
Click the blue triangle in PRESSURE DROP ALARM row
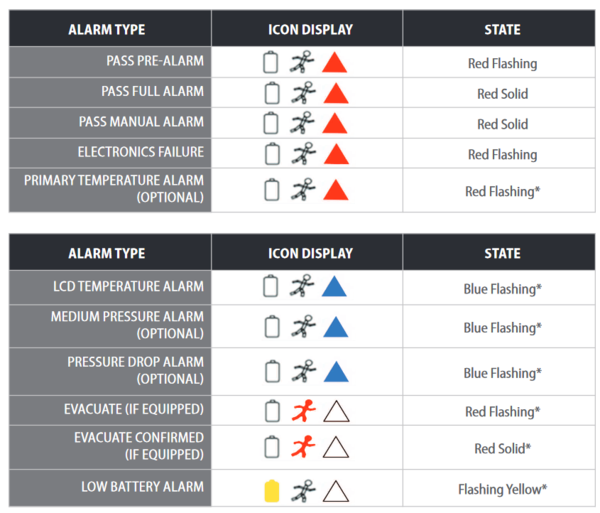[334, 372]
